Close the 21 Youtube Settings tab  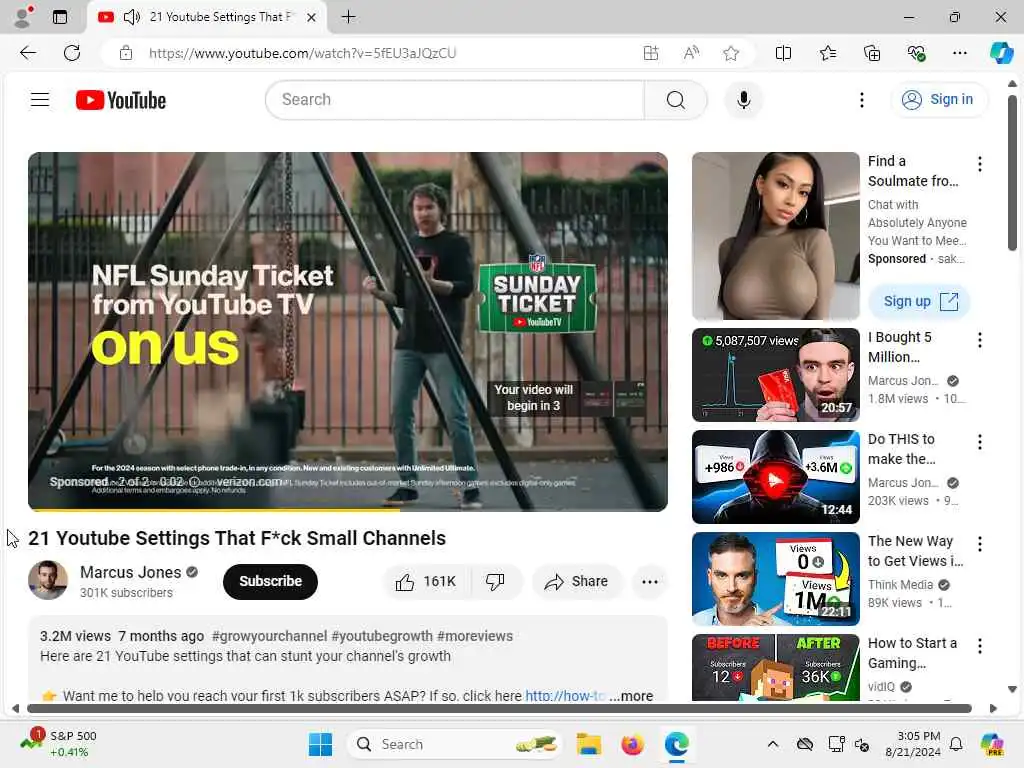(x=312, y=17)
